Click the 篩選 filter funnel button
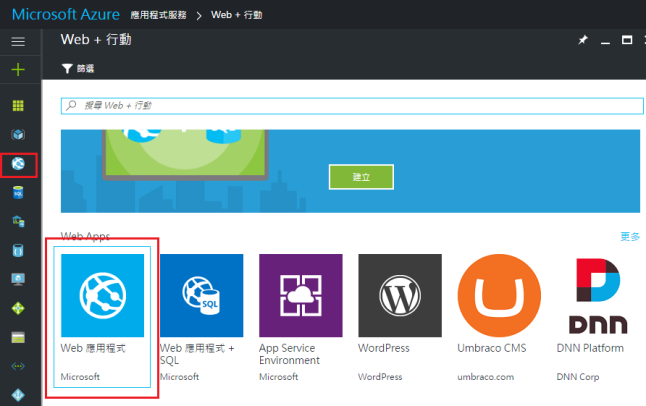646x406 pixels. click(78, 68)
